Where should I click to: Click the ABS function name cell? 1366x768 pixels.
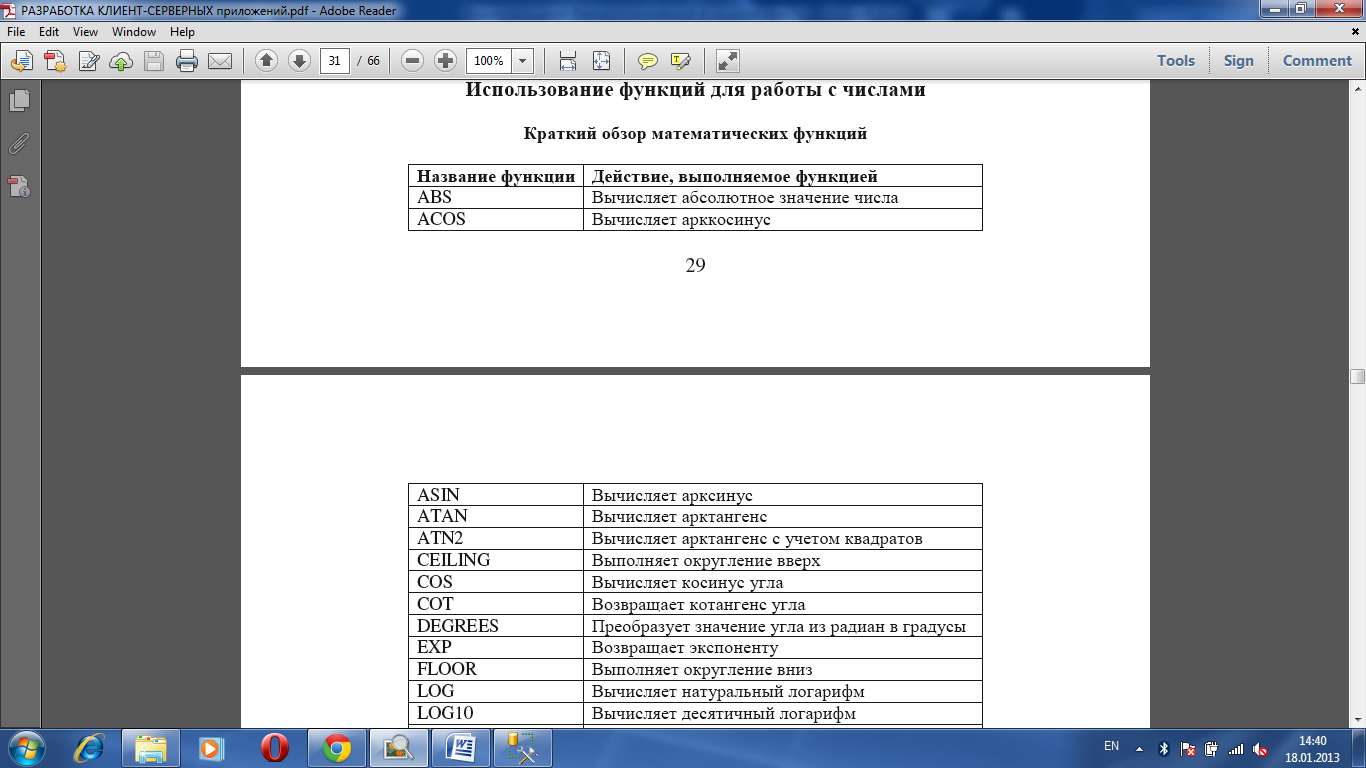[496, 197]
